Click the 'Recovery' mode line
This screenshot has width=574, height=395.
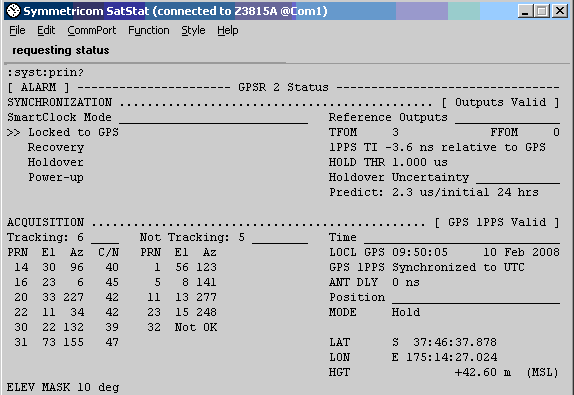56,147
